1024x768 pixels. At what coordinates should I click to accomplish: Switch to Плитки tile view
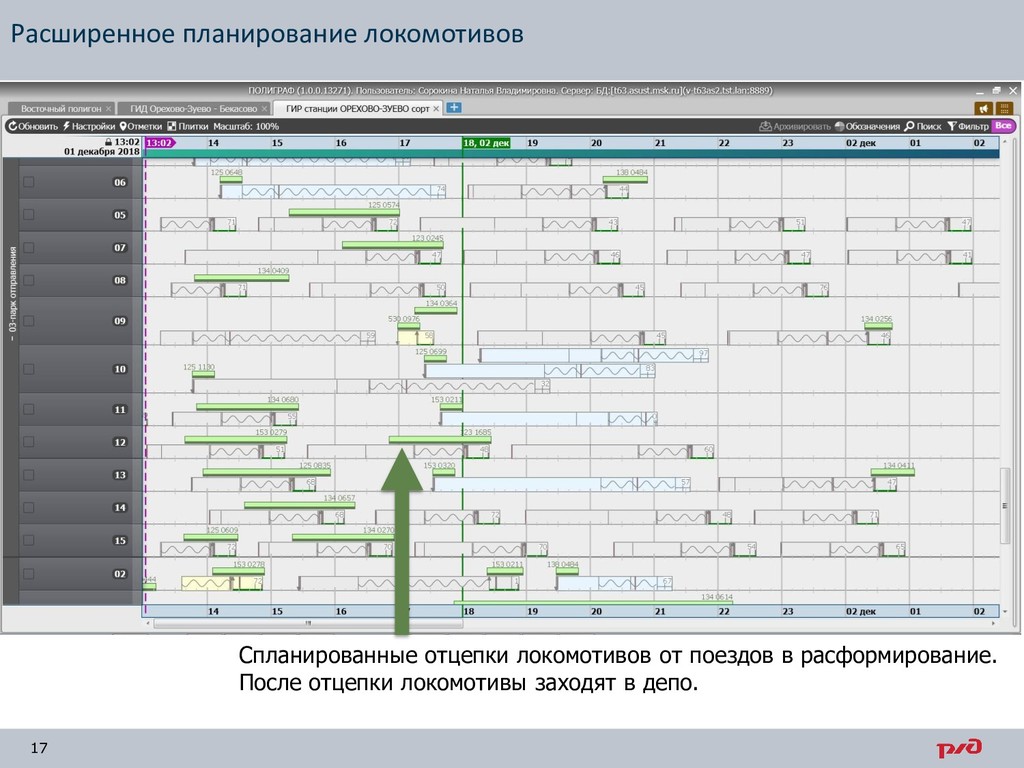pos(188,126)
